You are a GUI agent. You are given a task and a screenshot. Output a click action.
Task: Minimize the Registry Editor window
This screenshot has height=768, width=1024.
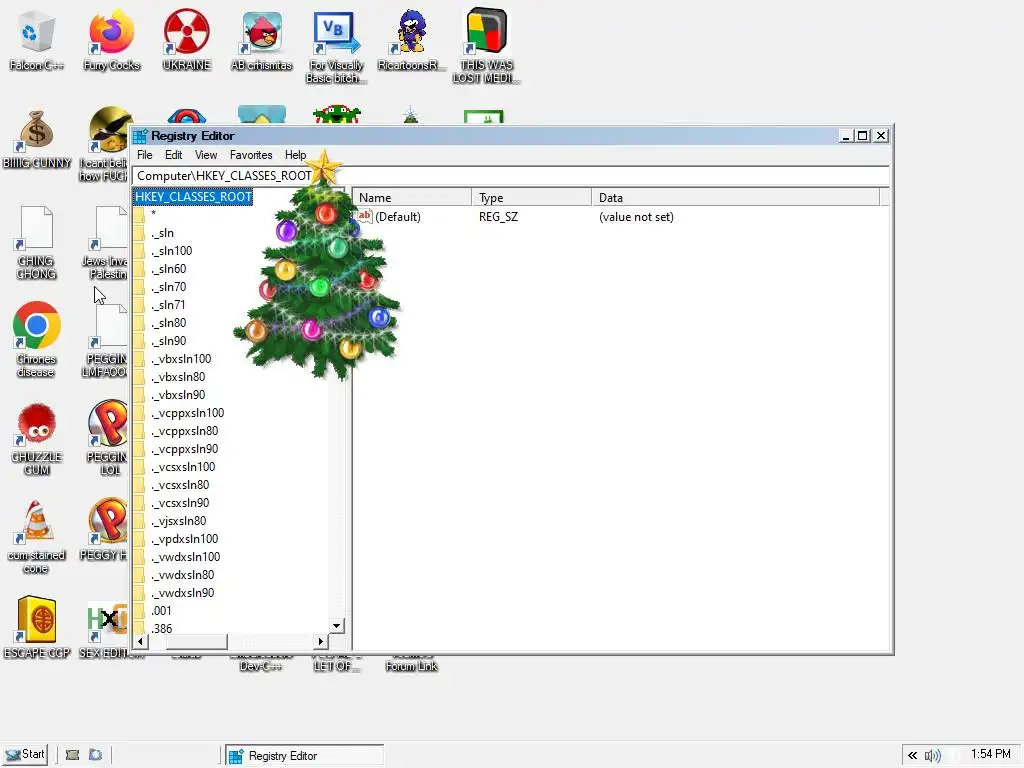(846, 136)
